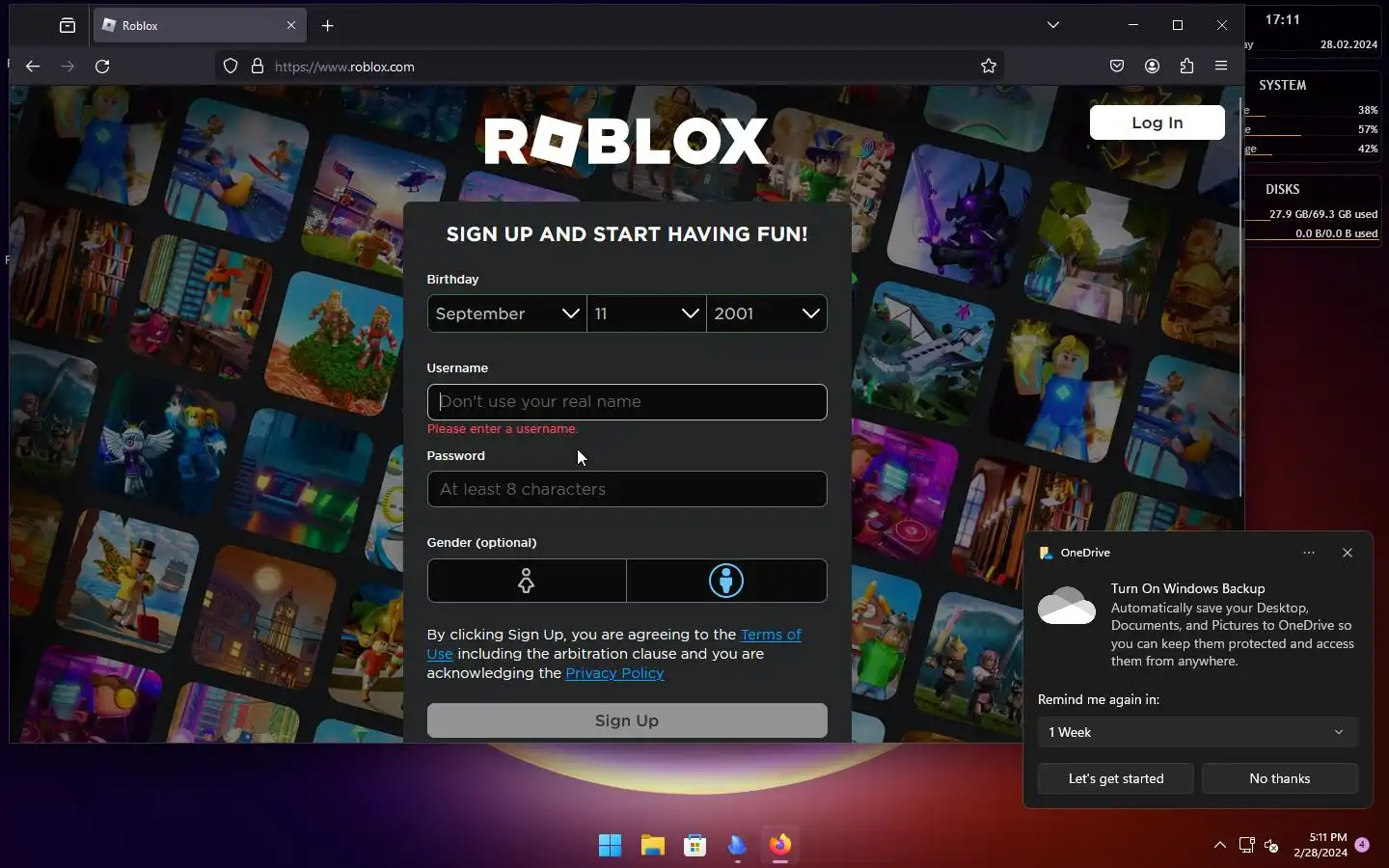Screen dimensions: 1389x868
Task: Reload the current page
Action: point(102,67)
